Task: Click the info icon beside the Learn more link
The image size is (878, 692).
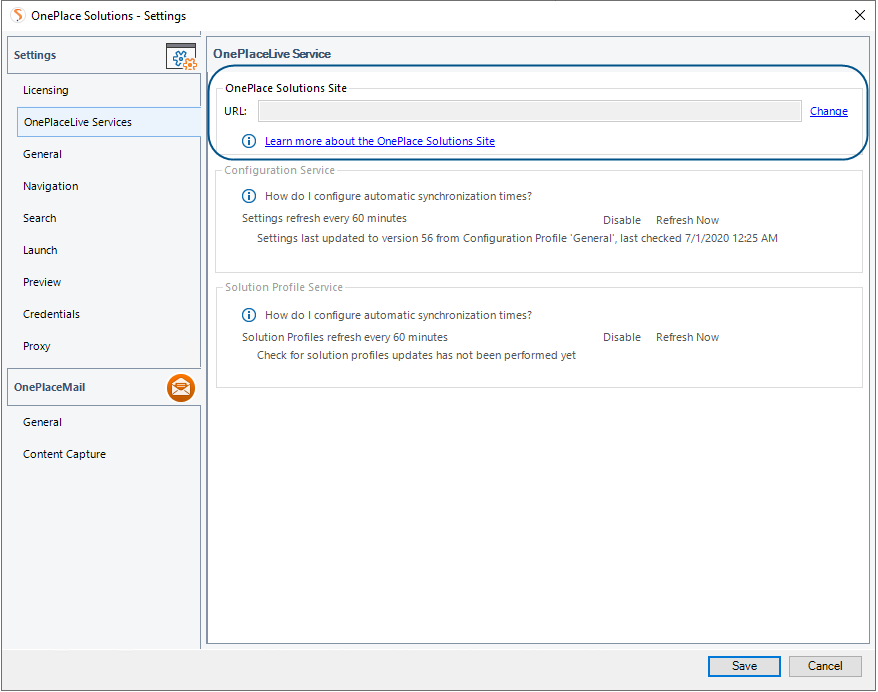Action: 248,141
